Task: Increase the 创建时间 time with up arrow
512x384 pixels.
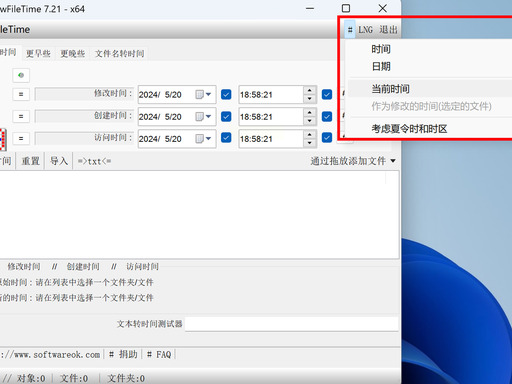Action: [310, 113]
